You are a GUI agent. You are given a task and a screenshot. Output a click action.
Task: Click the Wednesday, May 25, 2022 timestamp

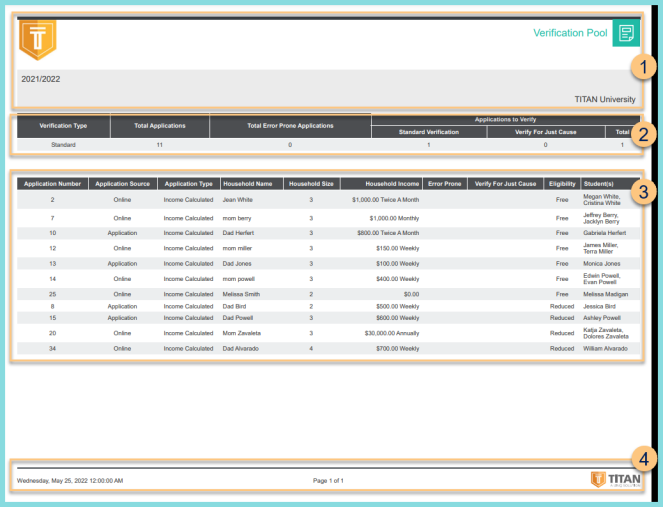(x=70, y=481)
